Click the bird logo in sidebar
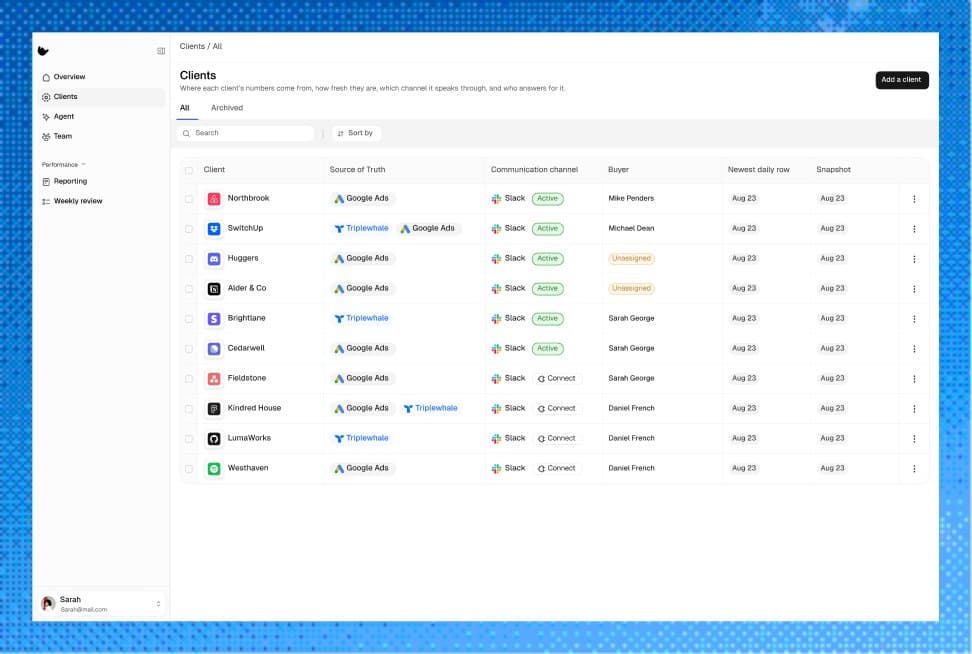Viewport: 972px width, 654px height. [43, 51]
